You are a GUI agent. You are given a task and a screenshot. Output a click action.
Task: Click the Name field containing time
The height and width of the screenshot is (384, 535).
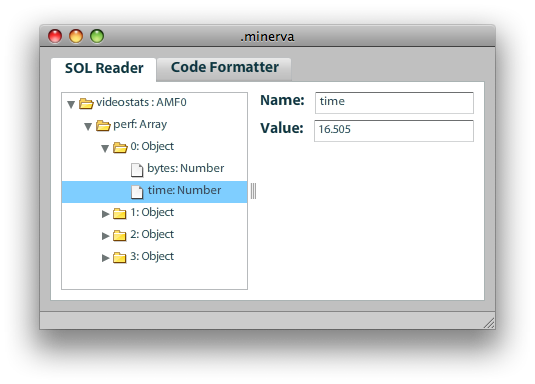394,102
